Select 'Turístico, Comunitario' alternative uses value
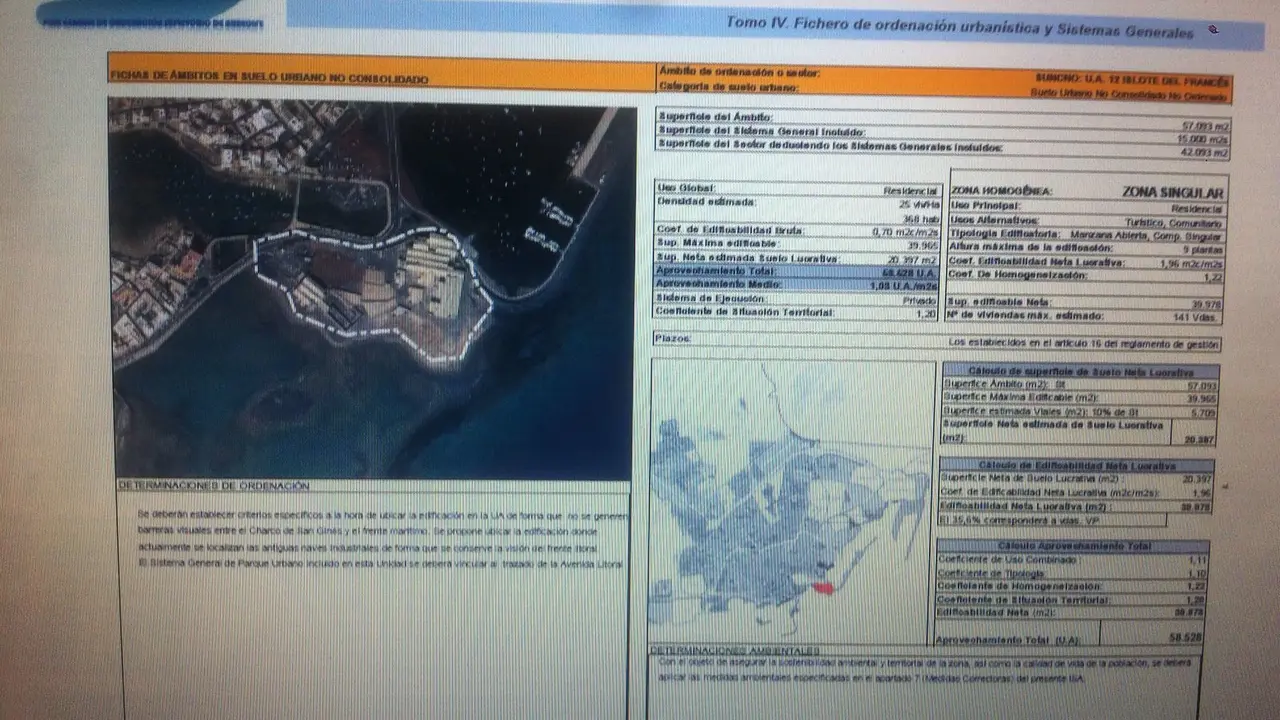The width and height of the screenshot is (1280, 720). 1172,221
